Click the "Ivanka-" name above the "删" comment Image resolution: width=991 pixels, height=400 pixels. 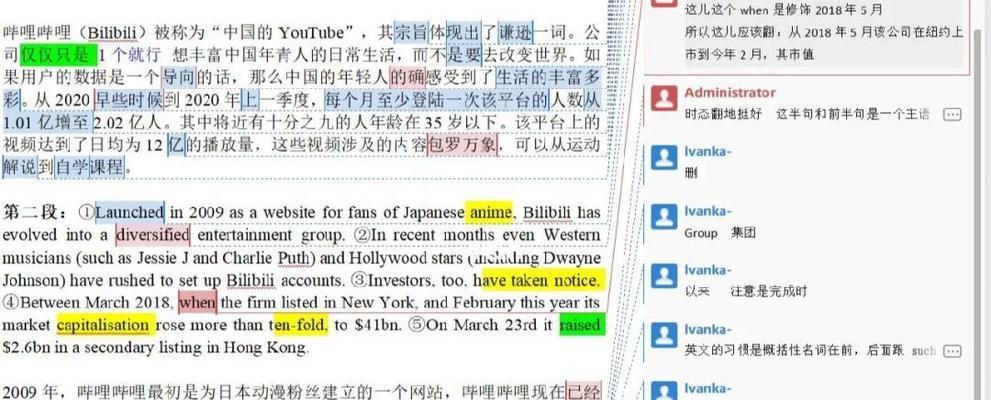click(708, 151)
